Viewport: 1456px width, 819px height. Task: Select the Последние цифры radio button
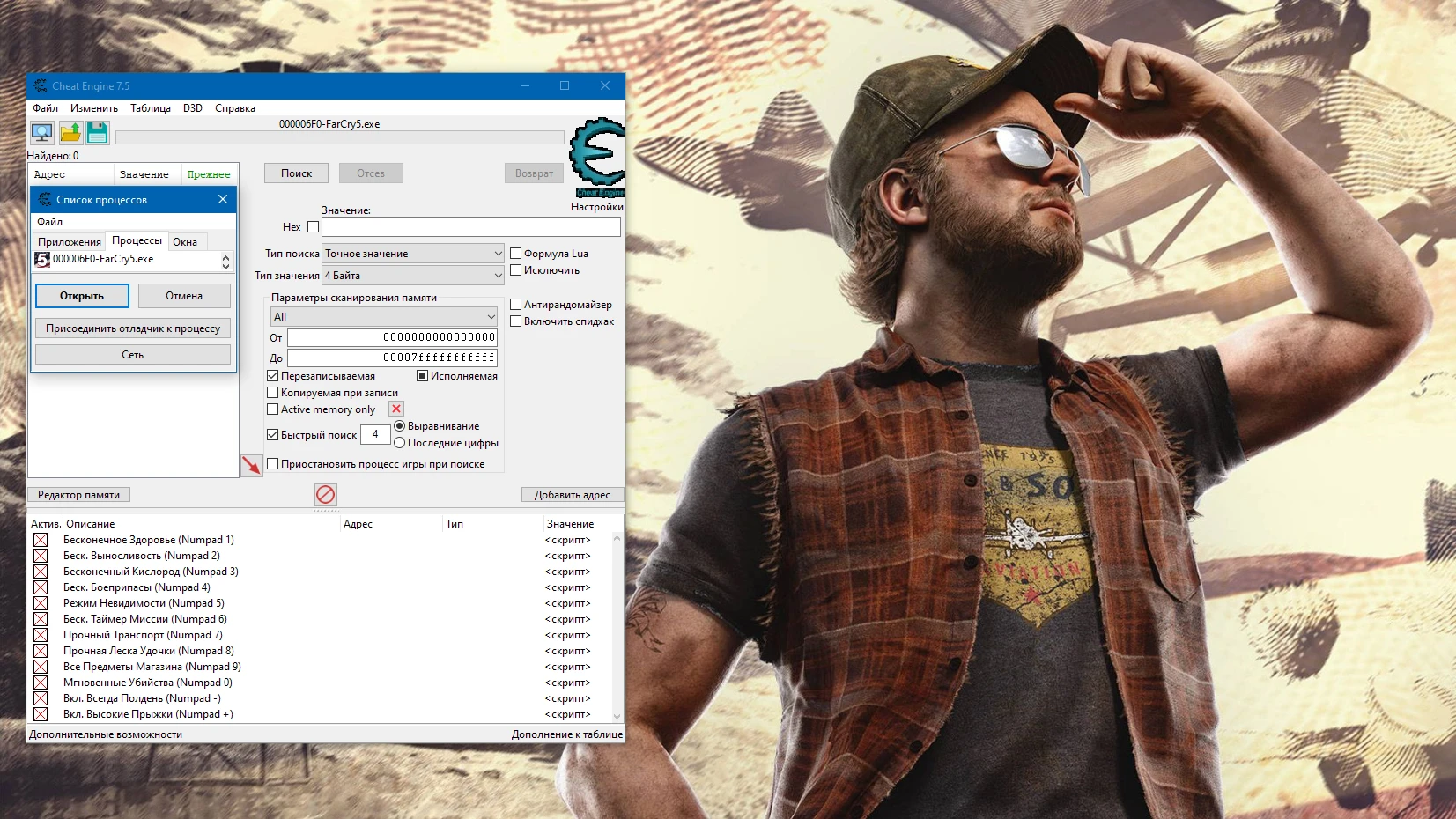click(x=399, y=443)
